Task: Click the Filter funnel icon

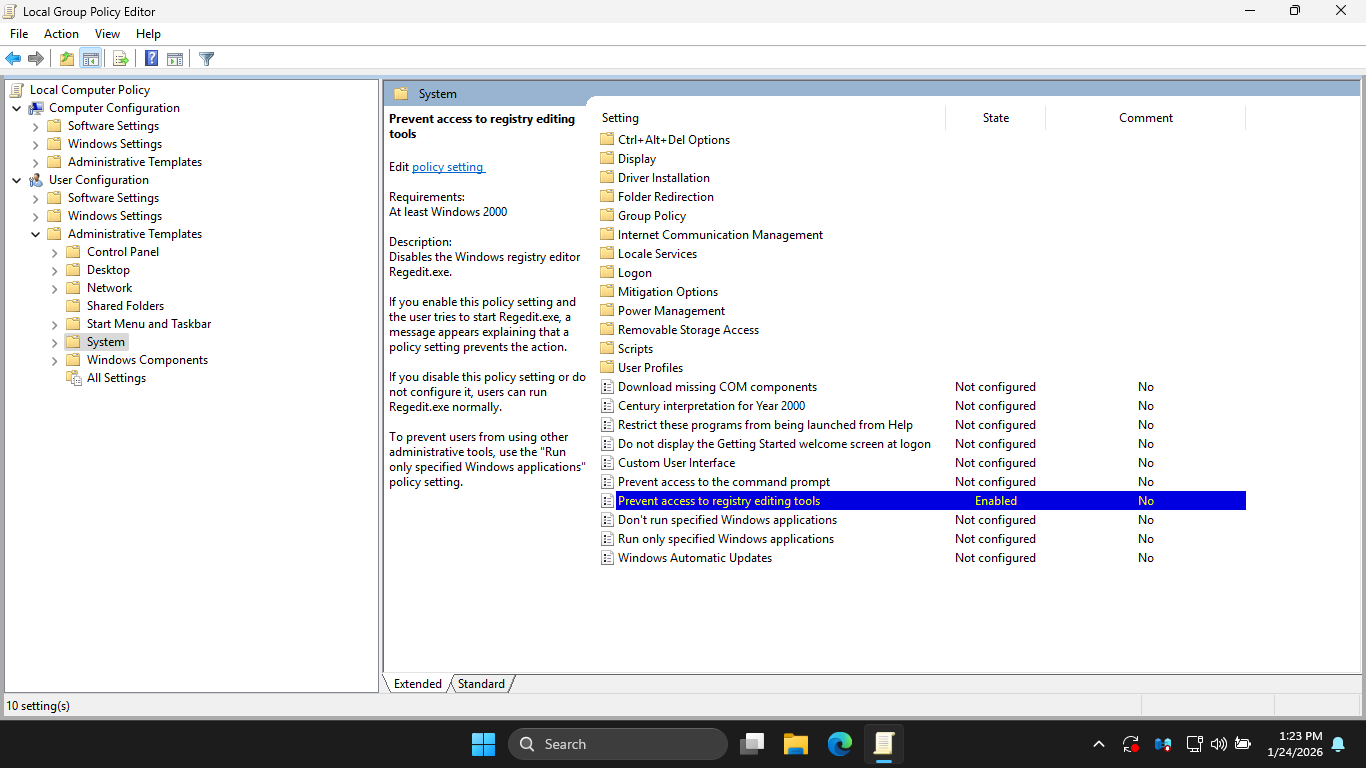Action: click(x=206, y=59)
